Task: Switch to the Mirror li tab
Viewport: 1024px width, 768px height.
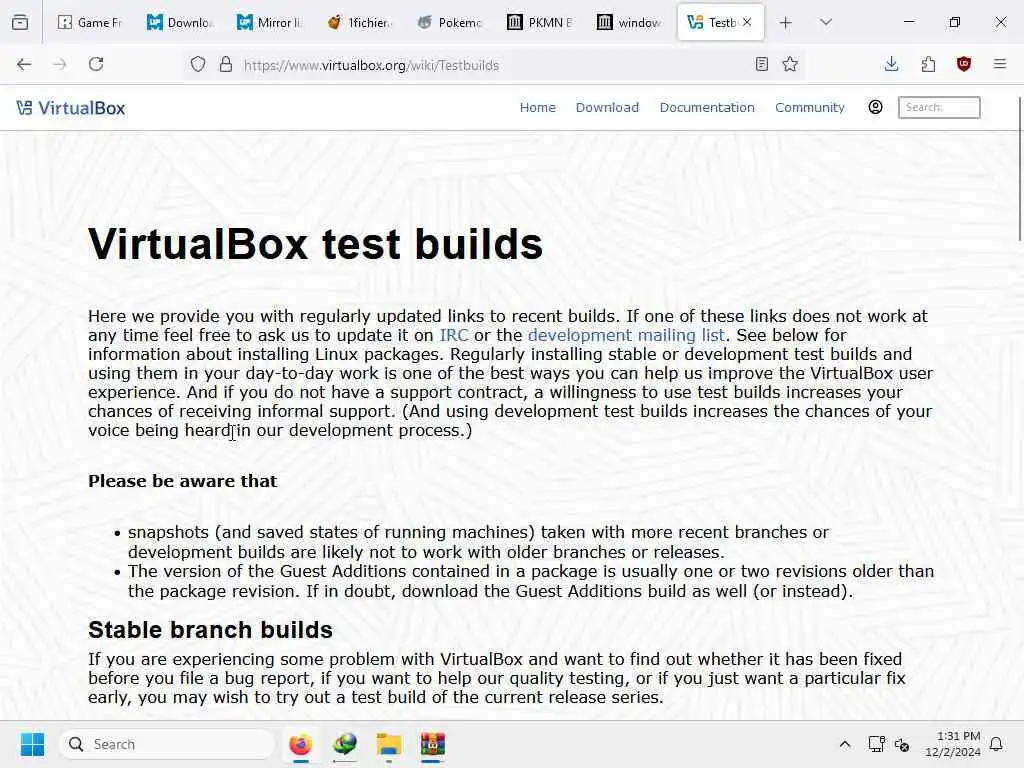Action: tap(271, 22)
